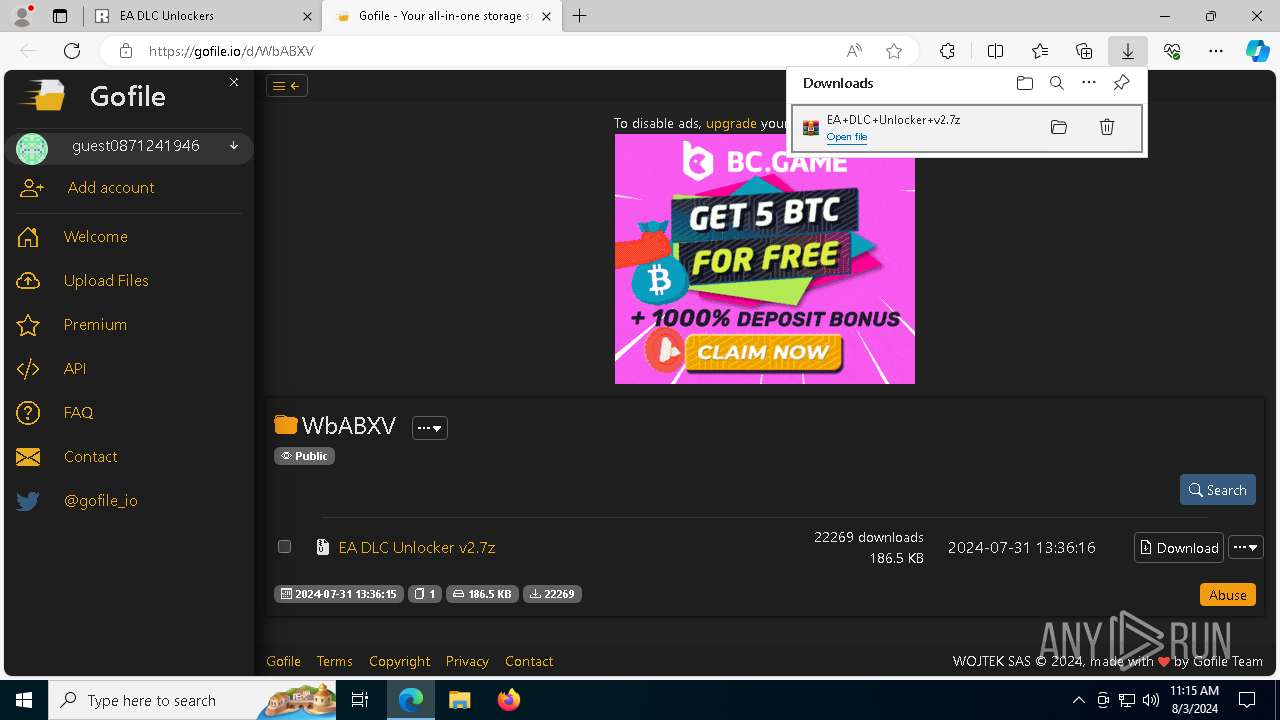Open Favorites list
This screenshot has width=1280, height=720.
click(x=1040, y=51)
